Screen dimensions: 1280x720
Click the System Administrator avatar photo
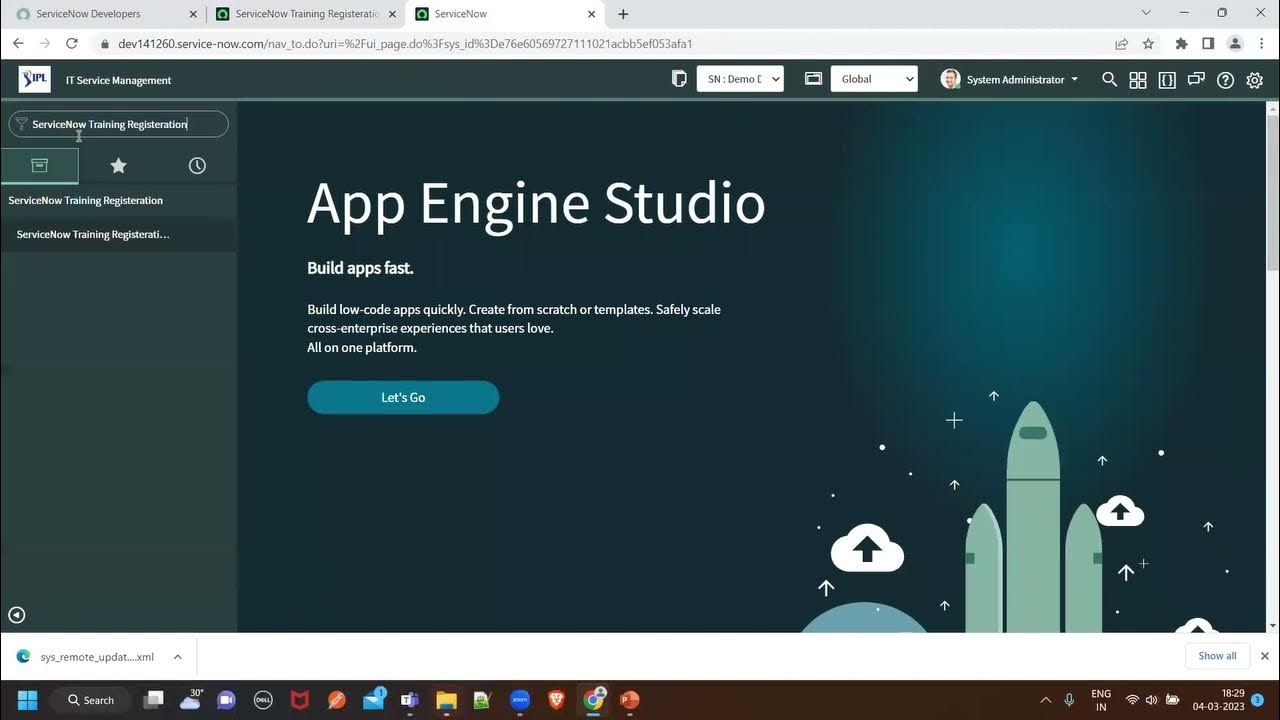[x=950, y=79]
